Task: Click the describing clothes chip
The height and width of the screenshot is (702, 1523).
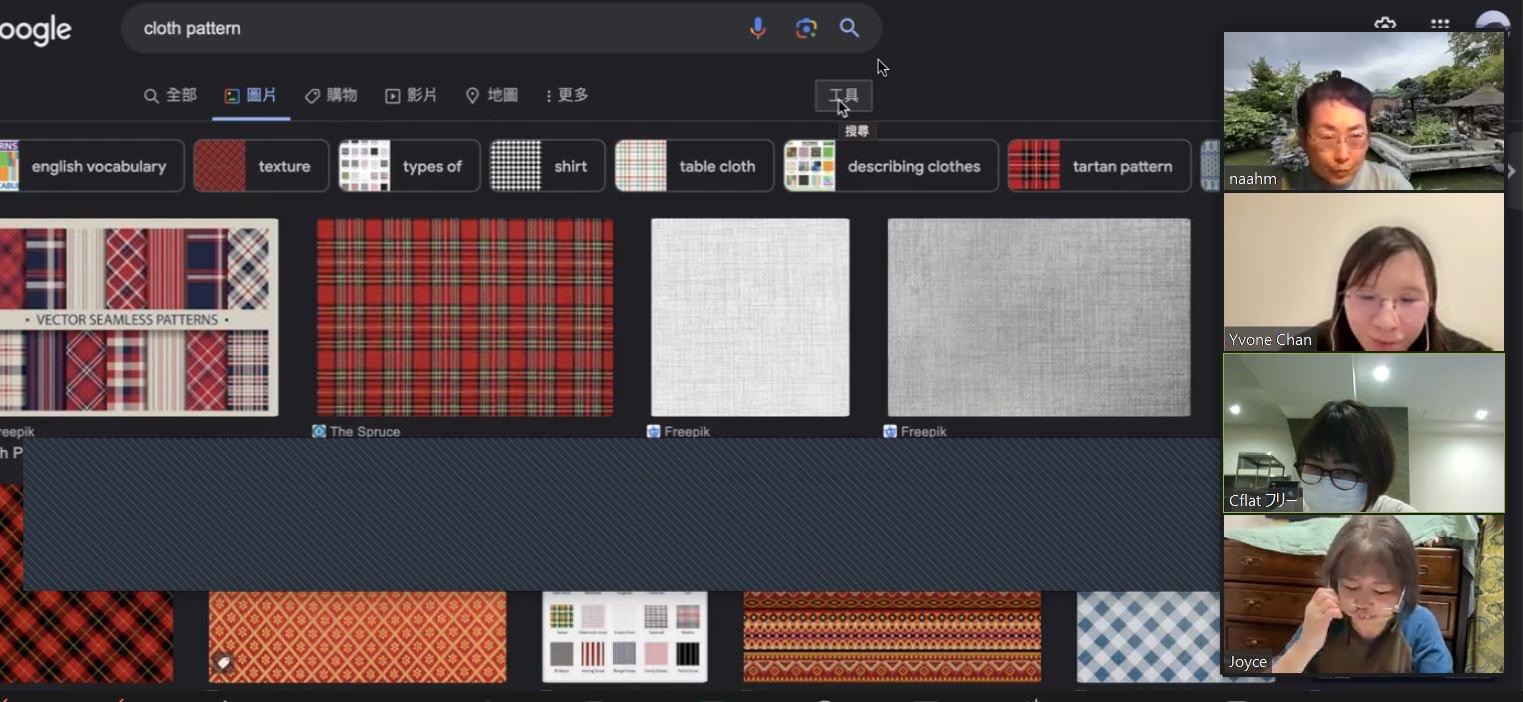Action: [x=890, y=166]
